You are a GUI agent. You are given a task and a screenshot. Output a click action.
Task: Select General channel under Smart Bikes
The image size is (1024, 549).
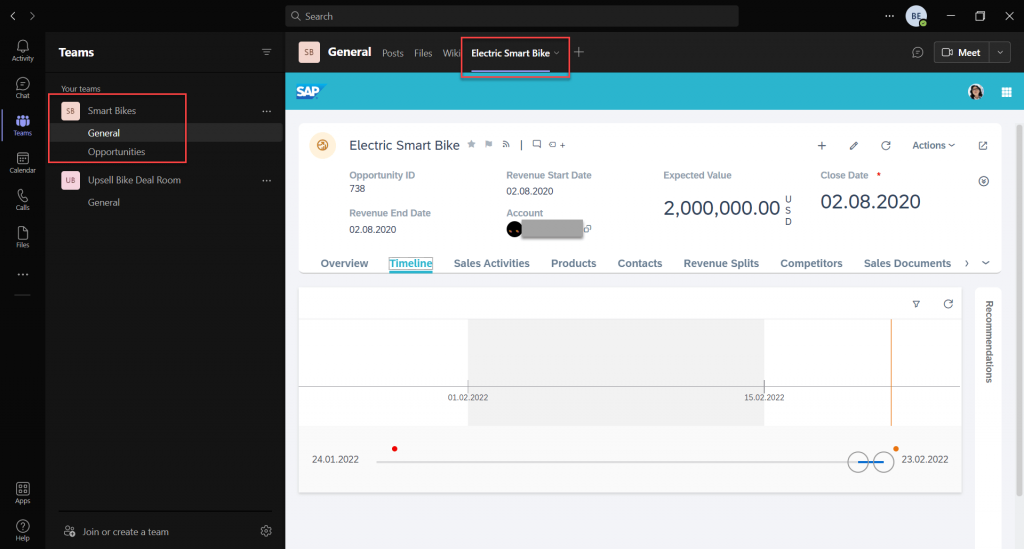click(104, 133)
